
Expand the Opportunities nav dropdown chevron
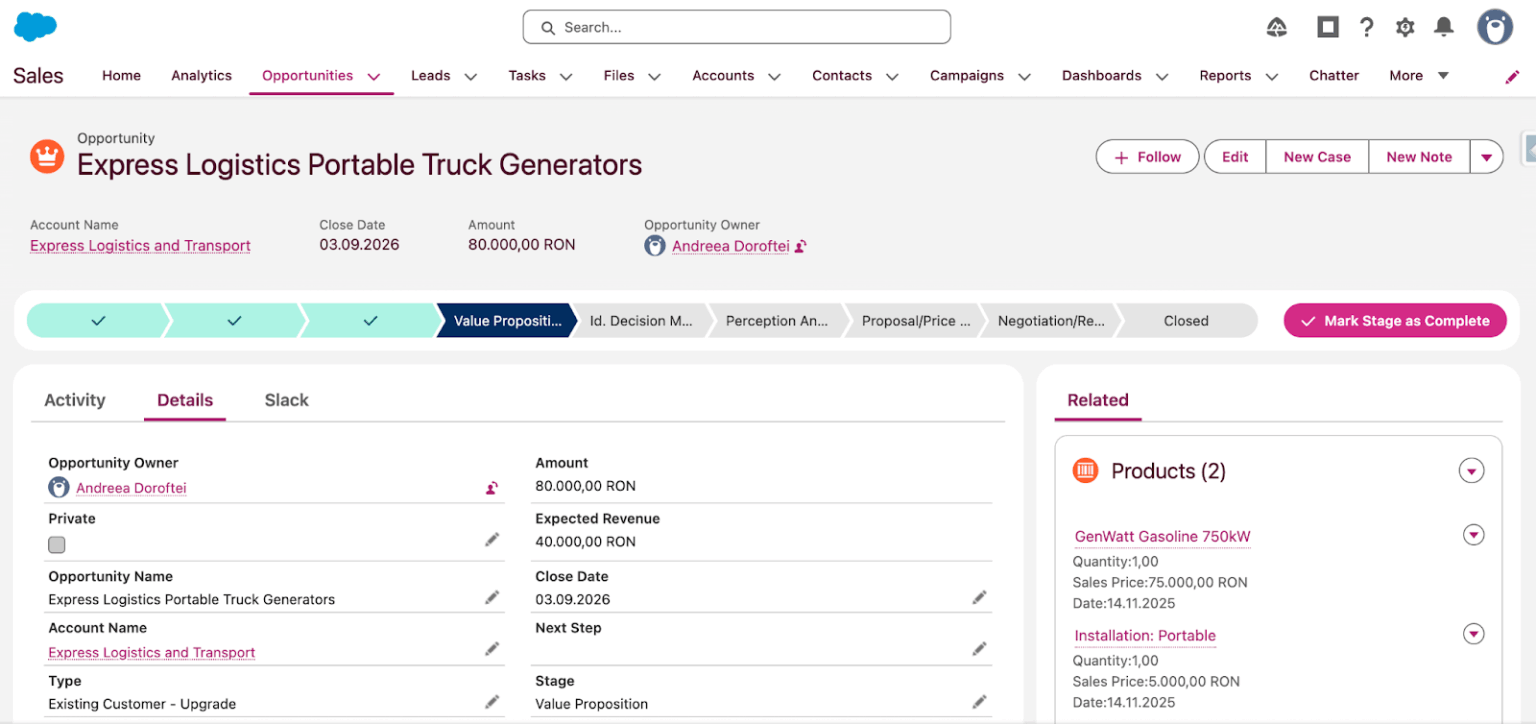[374, 76]
